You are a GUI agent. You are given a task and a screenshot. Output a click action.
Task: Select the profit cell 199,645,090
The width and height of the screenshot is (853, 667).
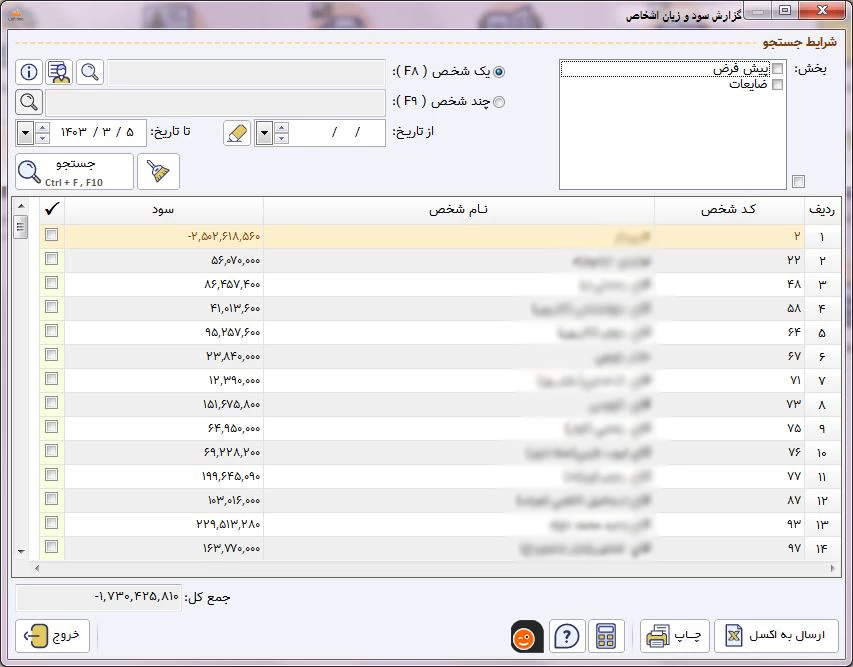click(164, 477)
